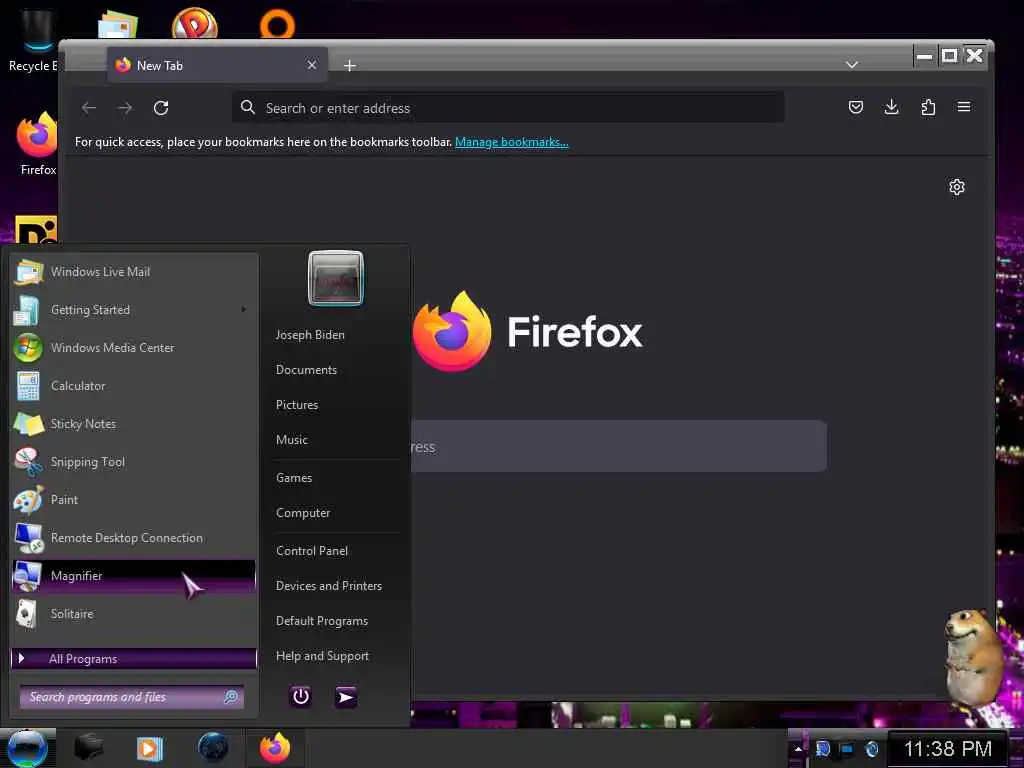This screenshot has width=1024, height=768.
Task: Open a new tab with the plus button
Action: pyautogui.click(x=350, y=65)
